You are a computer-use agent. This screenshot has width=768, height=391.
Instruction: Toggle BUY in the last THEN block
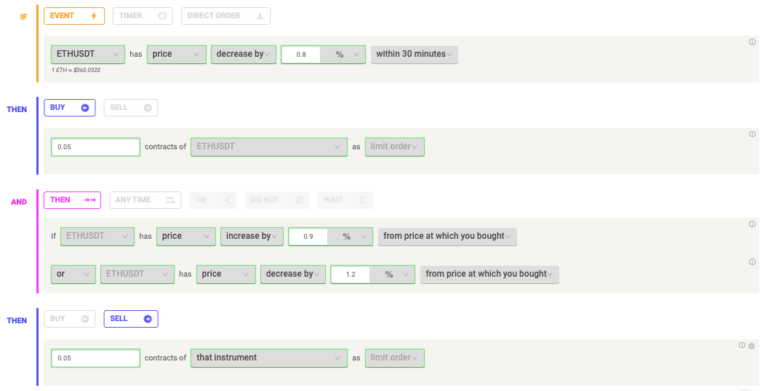coord(70,319)
